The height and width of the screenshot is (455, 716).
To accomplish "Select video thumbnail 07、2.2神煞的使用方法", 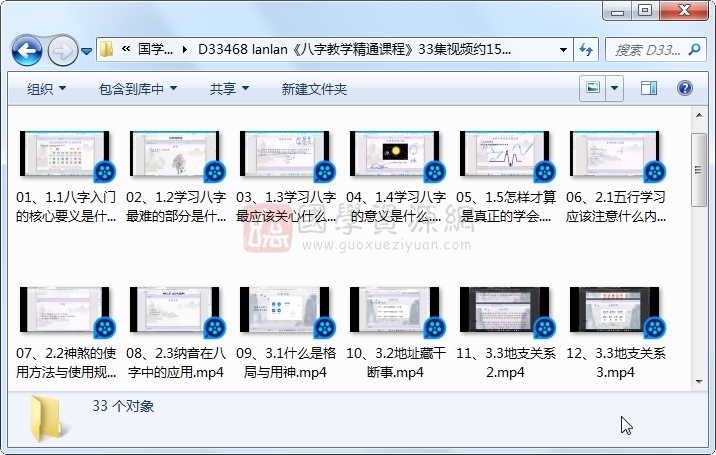I will [66, 312].
